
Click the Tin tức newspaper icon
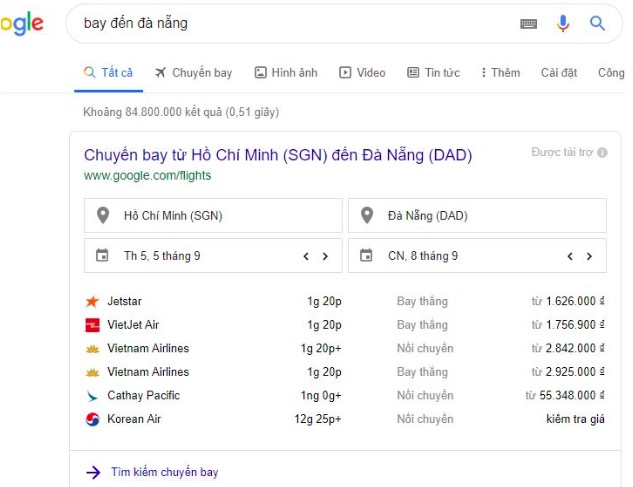click(x=413, y=73)
